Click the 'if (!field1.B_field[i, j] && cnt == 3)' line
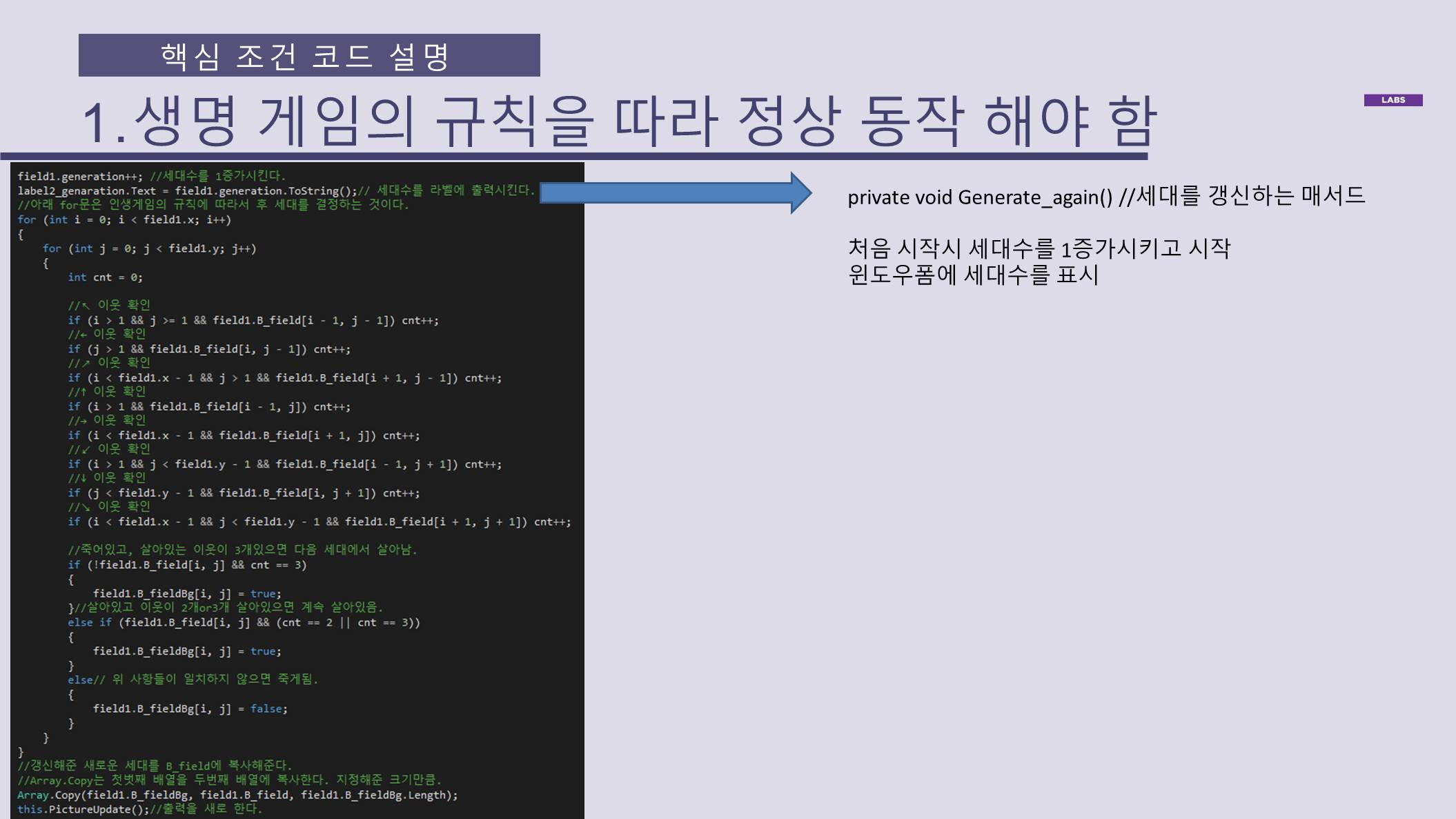This screenshot has width=1456, height=819. 186,565
